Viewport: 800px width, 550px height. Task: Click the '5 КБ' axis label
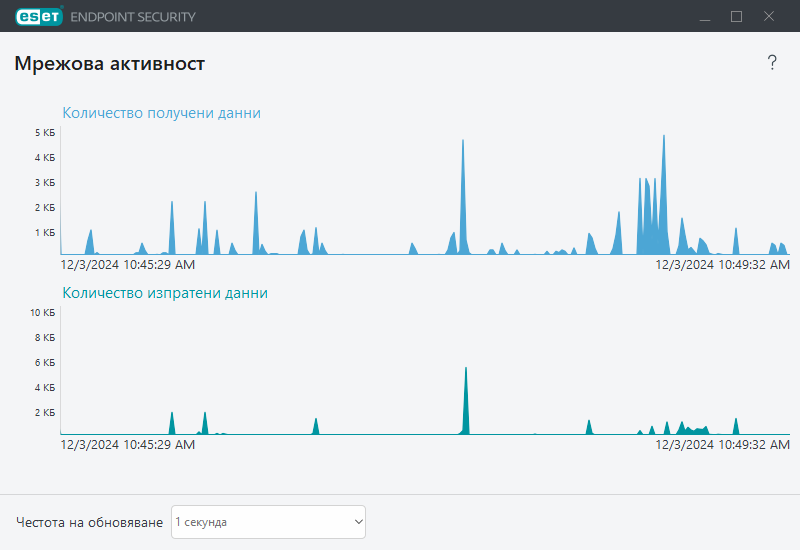tap(44, 133)
